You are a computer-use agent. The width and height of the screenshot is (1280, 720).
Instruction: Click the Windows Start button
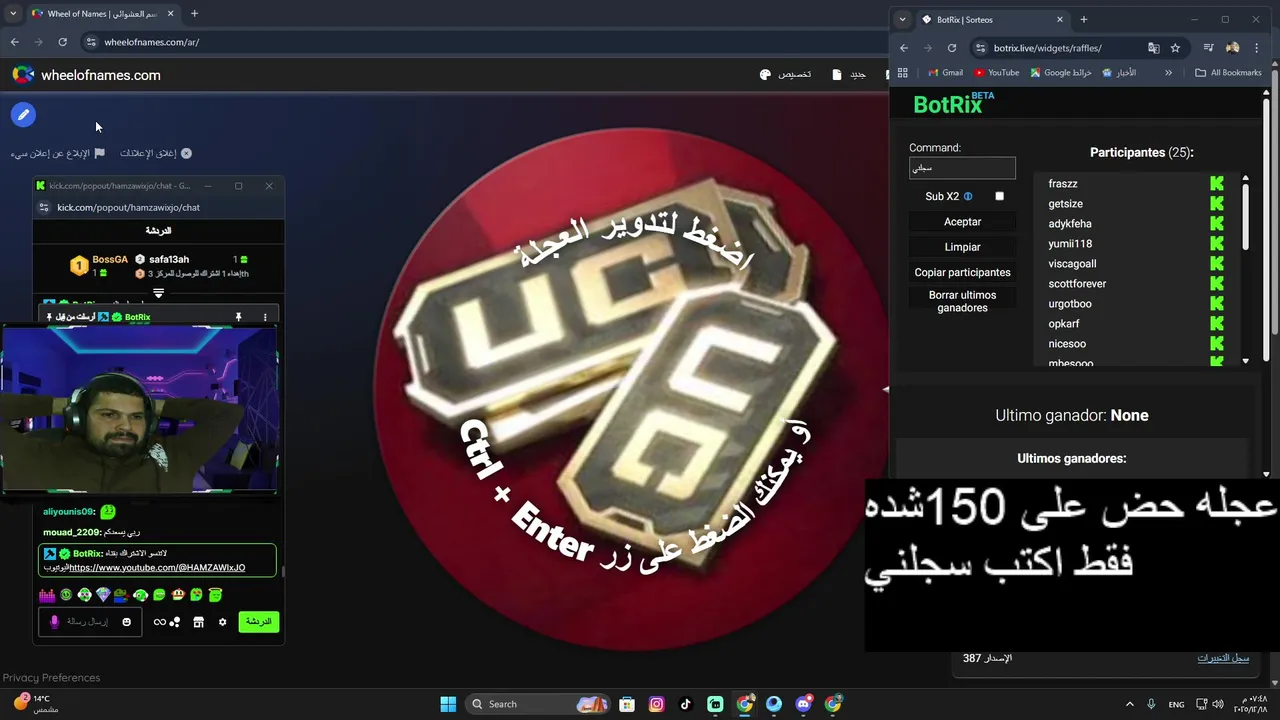(x=448, y=704)
